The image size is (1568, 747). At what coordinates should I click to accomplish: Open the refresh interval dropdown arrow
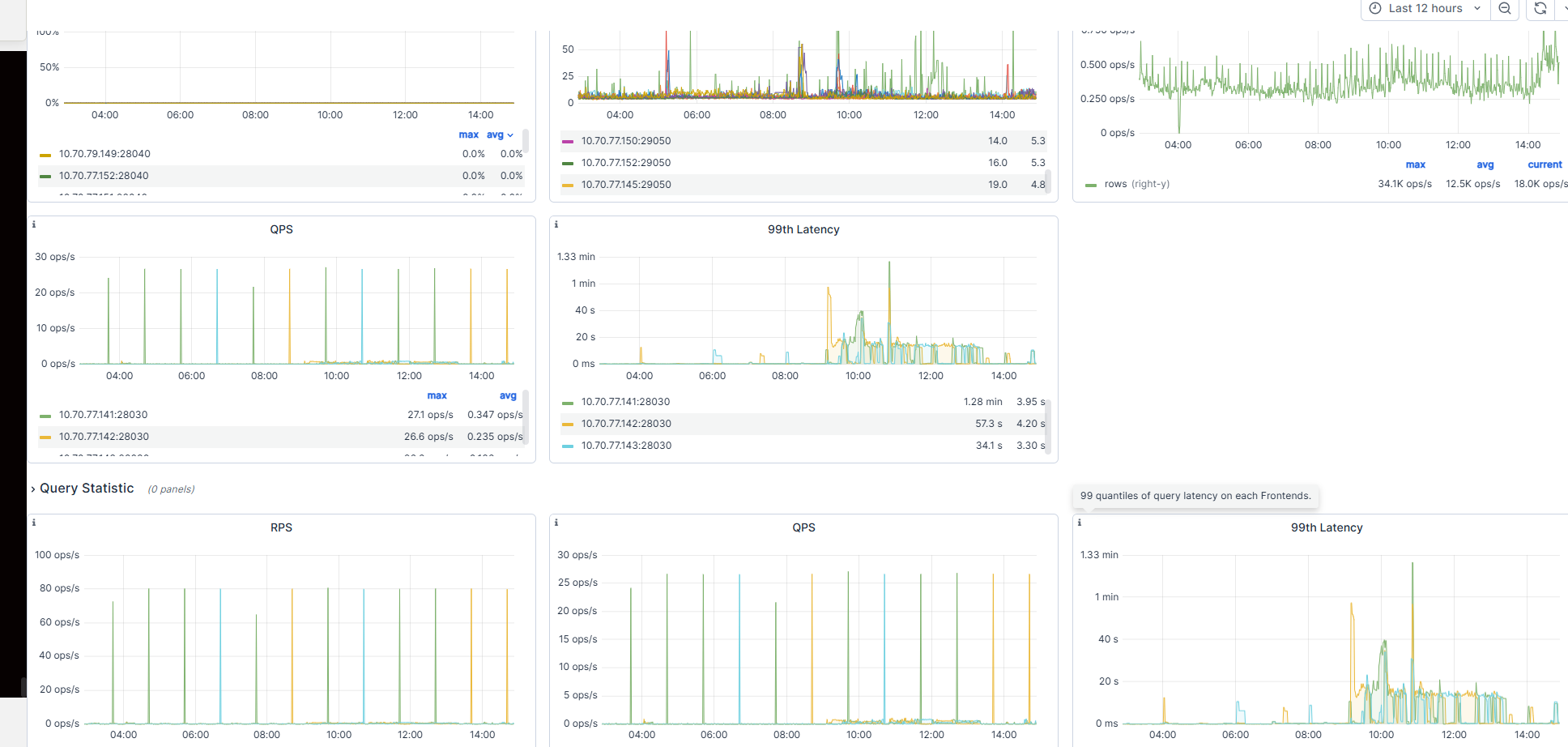(1563, 9)
